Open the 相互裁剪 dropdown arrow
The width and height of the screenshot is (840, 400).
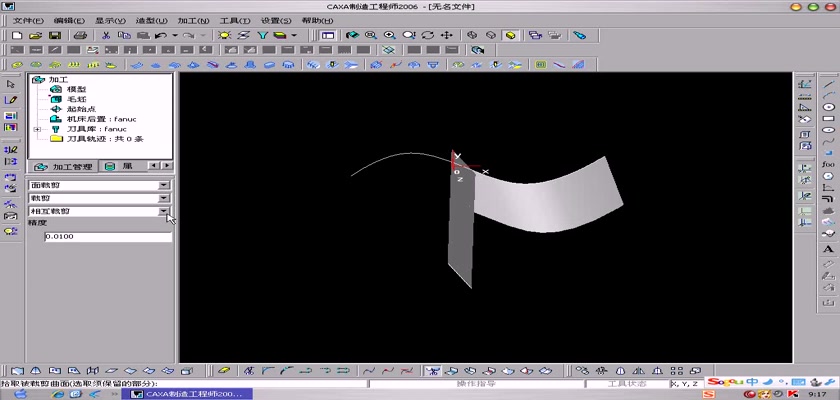tap(164, 211)
